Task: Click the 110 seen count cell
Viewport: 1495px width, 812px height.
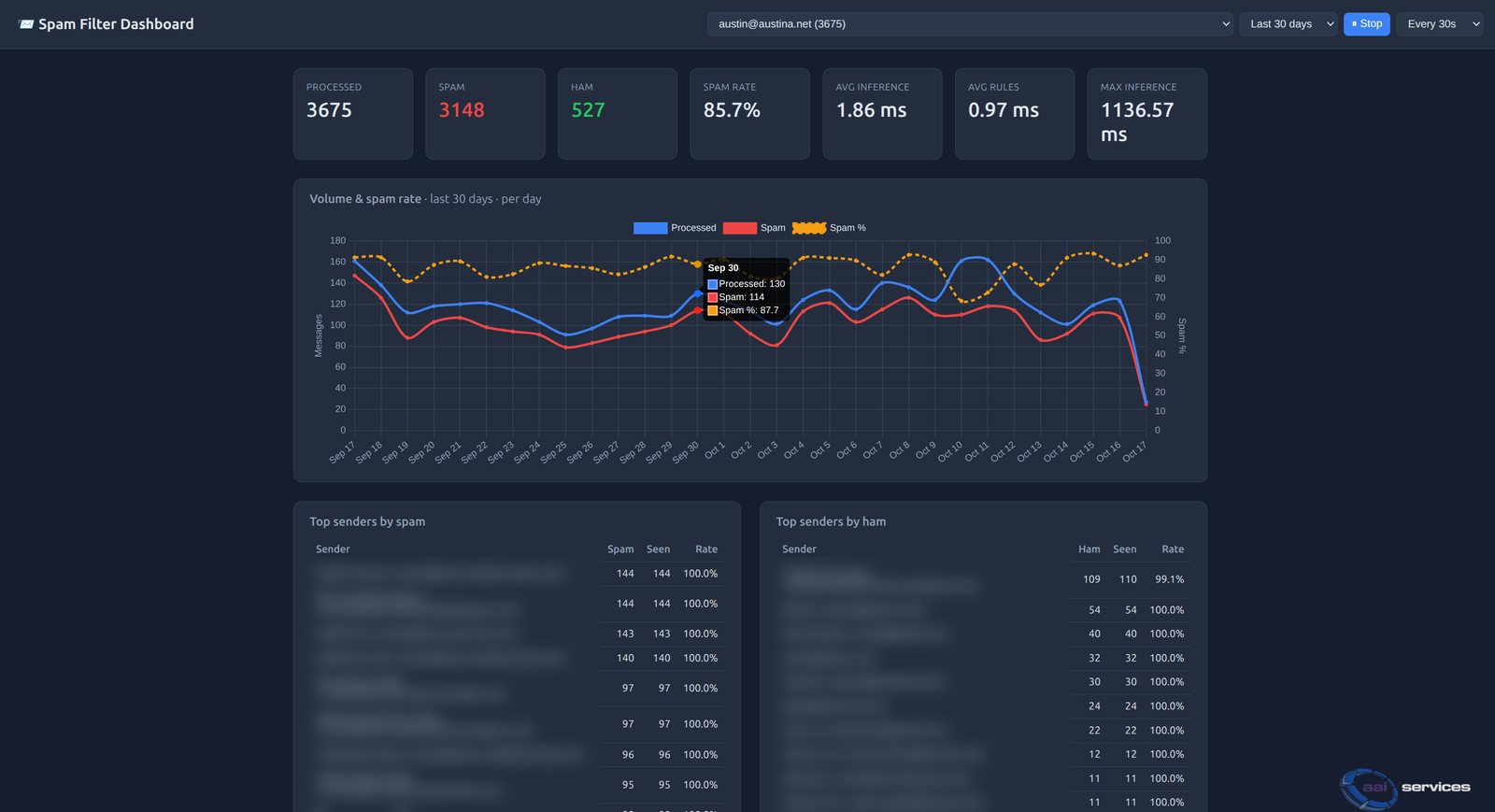Action: point(1128,579)
